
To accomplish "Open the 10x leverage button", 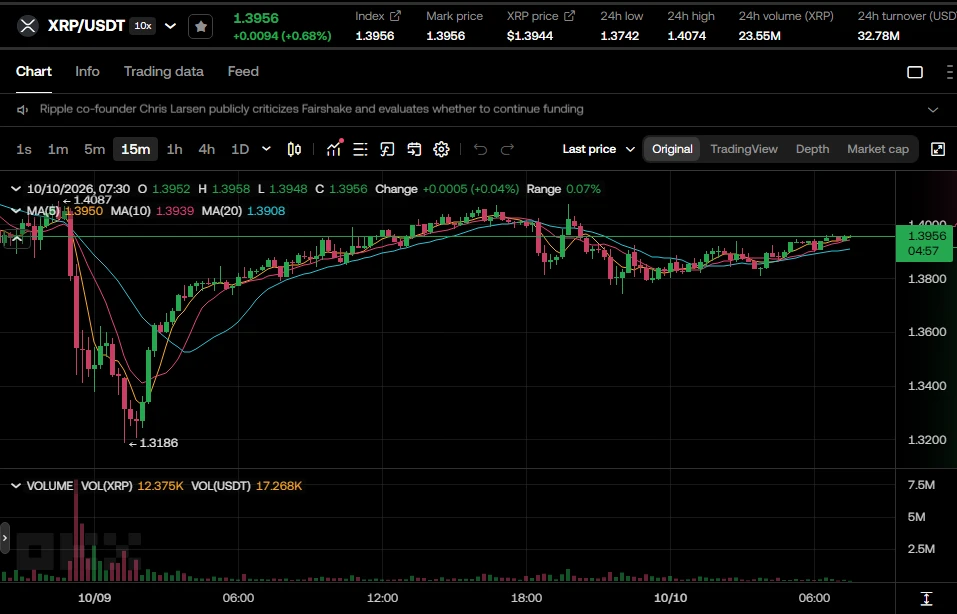I will point(143,26).
